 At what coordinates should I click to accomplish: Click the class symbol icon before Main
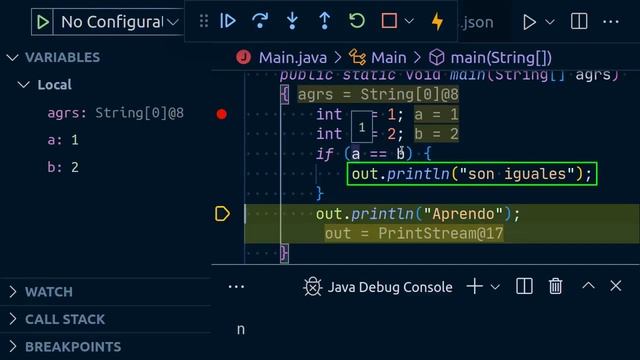pyautogui.click(x=357, y=58)
